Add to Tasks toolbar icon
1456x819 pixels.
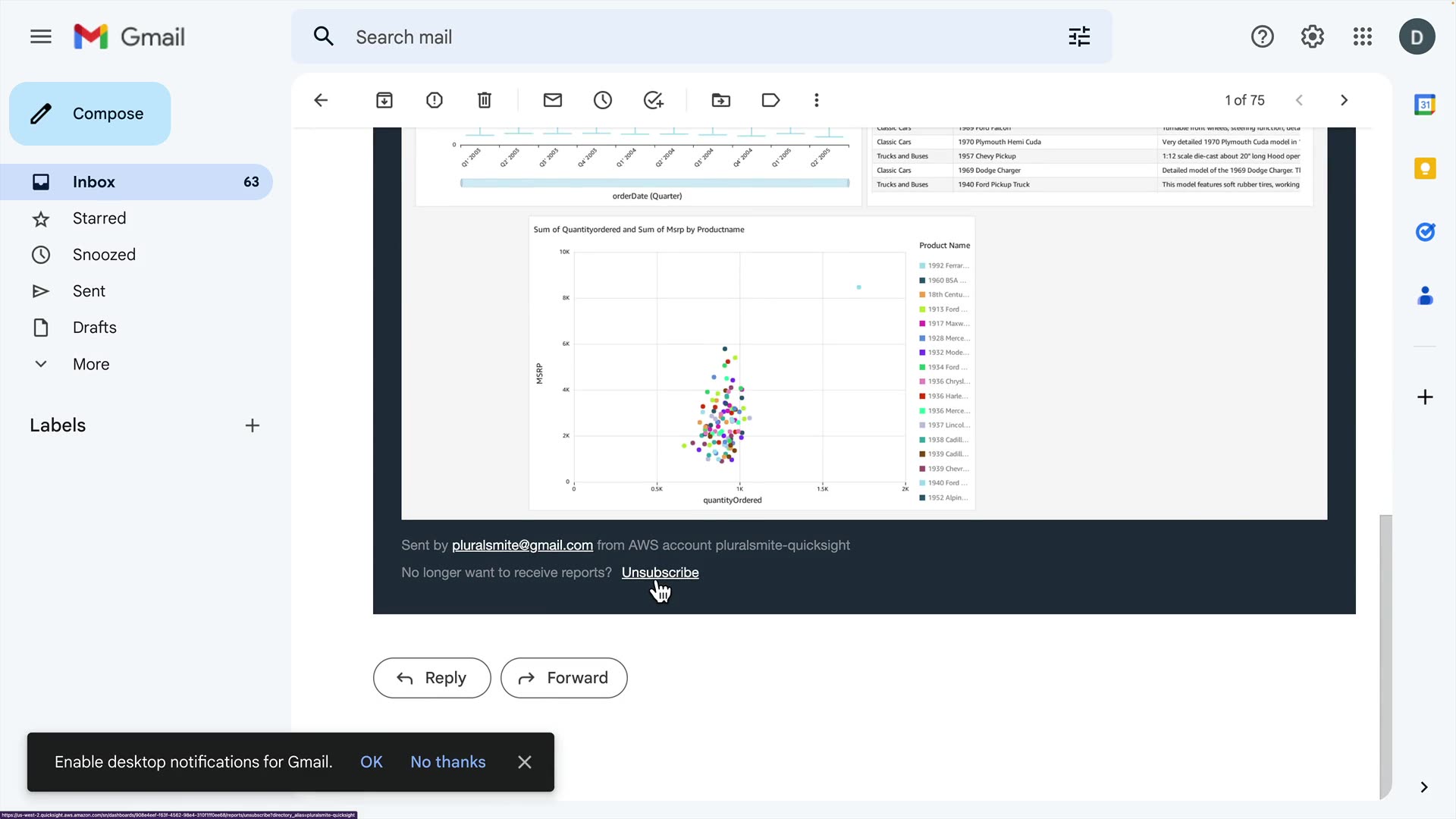(x=653, y=100)
